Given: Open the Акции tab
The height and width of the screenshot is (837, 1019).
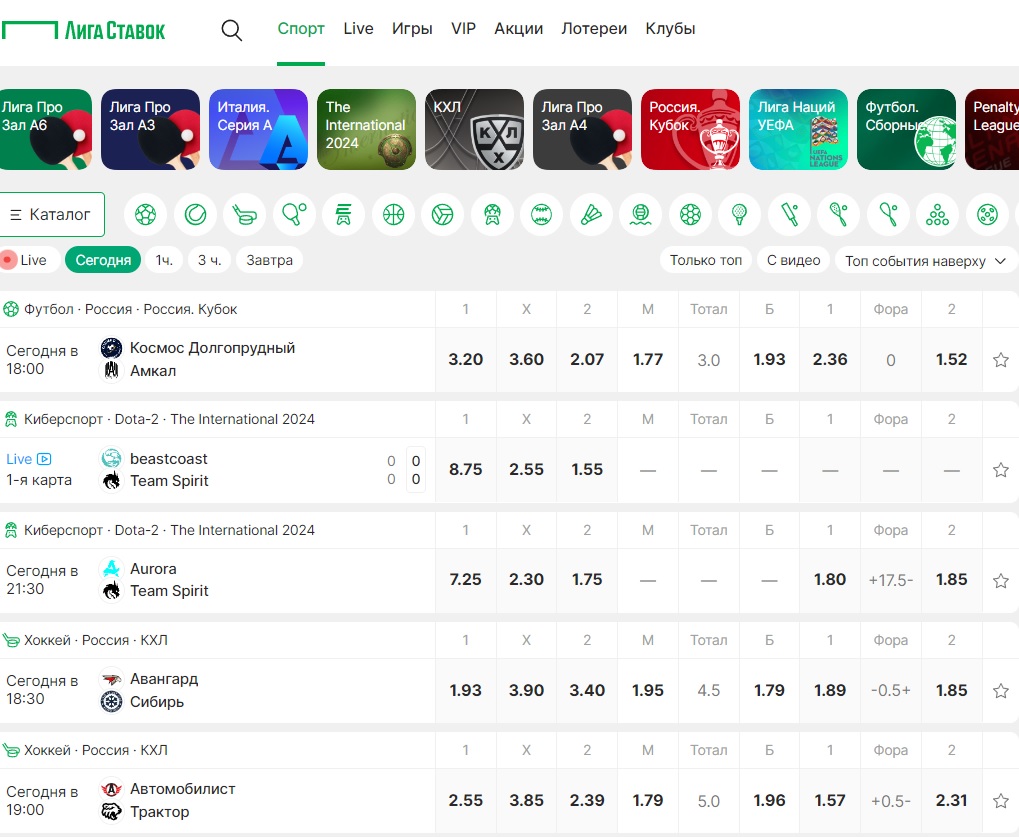Looking at the screenshot, I should (x=519, y=29).
